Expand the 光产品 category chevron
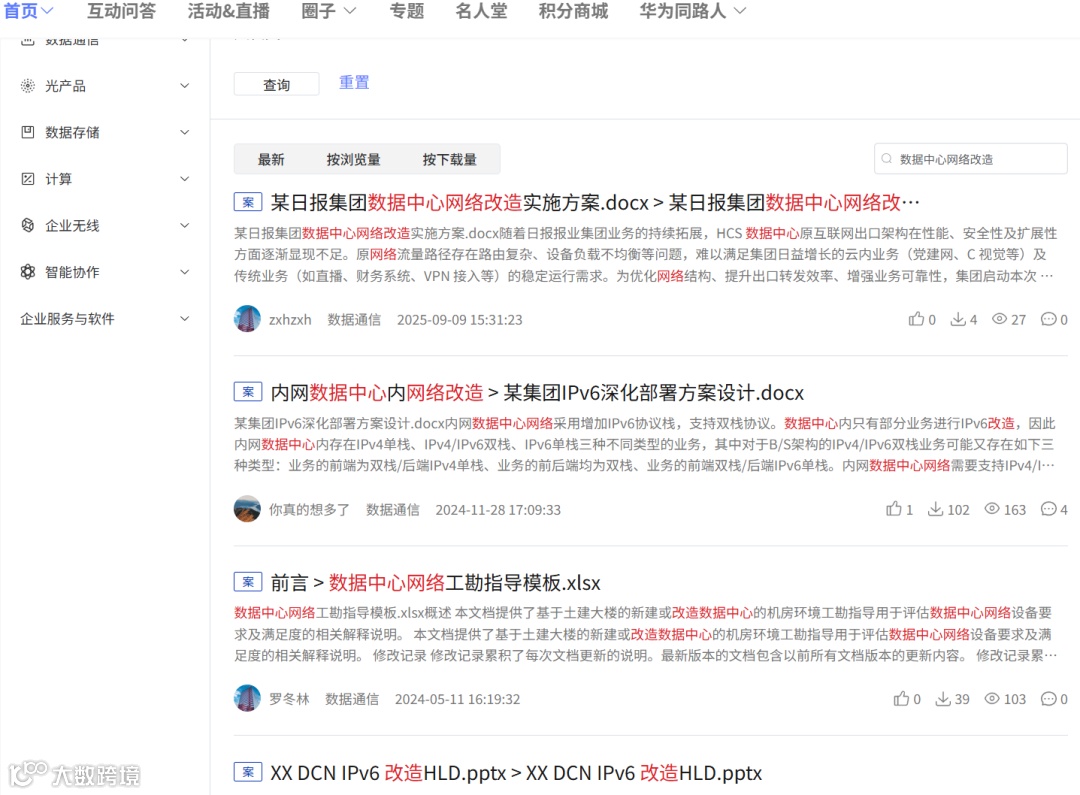Screen dimensions: 1080x795 [185, 85]
